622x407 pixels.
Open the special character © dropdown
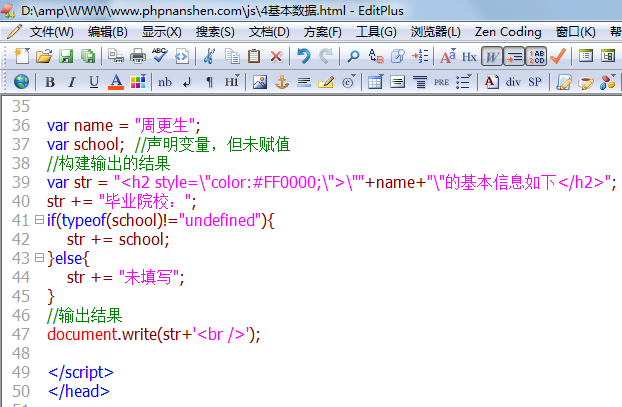(348, 82)
